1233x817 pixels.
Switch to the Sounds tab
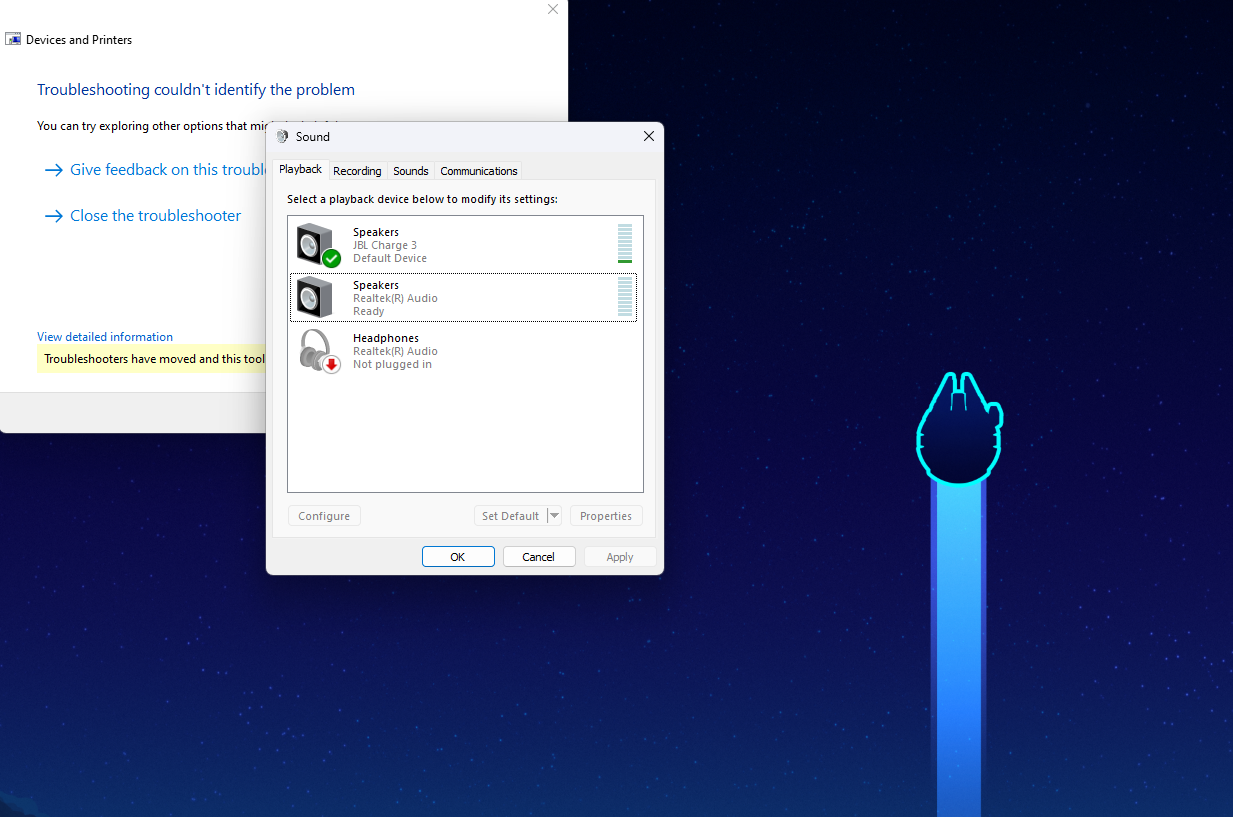tap(410, 171)
